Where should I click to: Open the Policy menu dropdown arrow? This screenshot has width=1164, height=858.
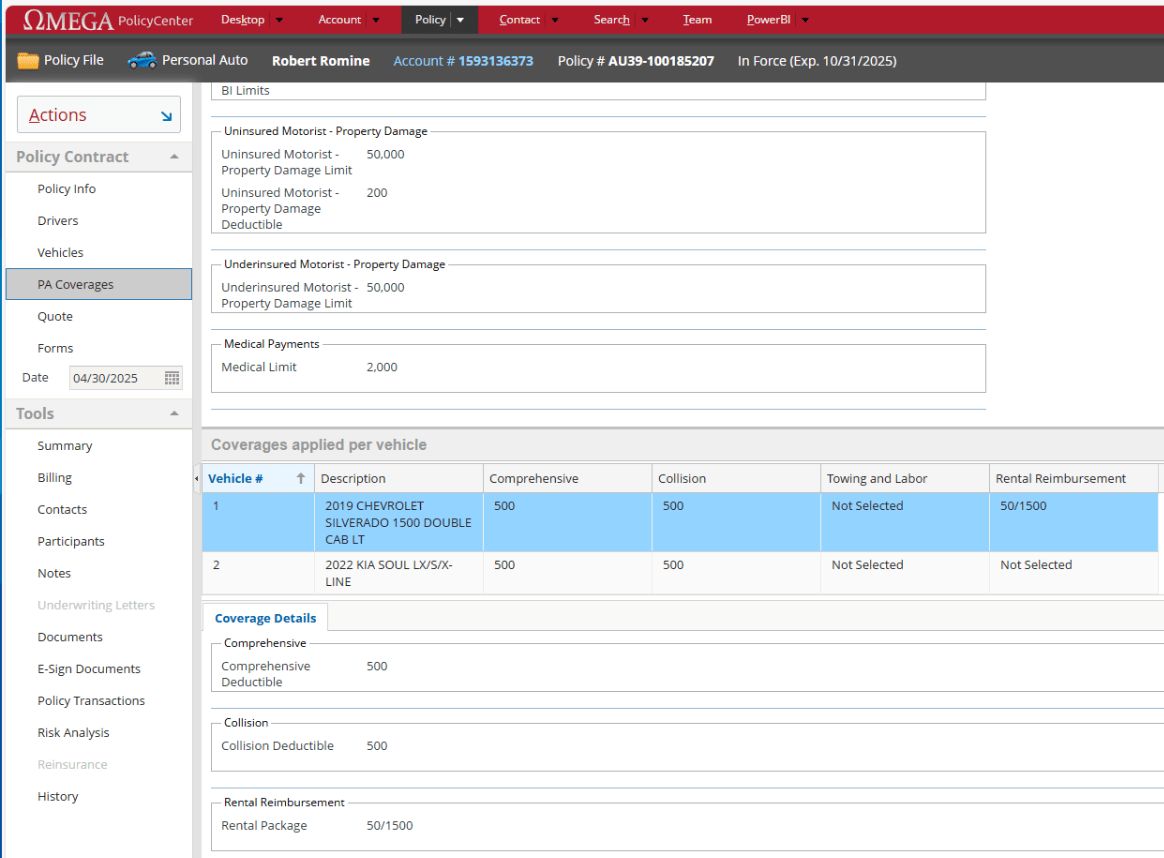(x=460, y=20)
